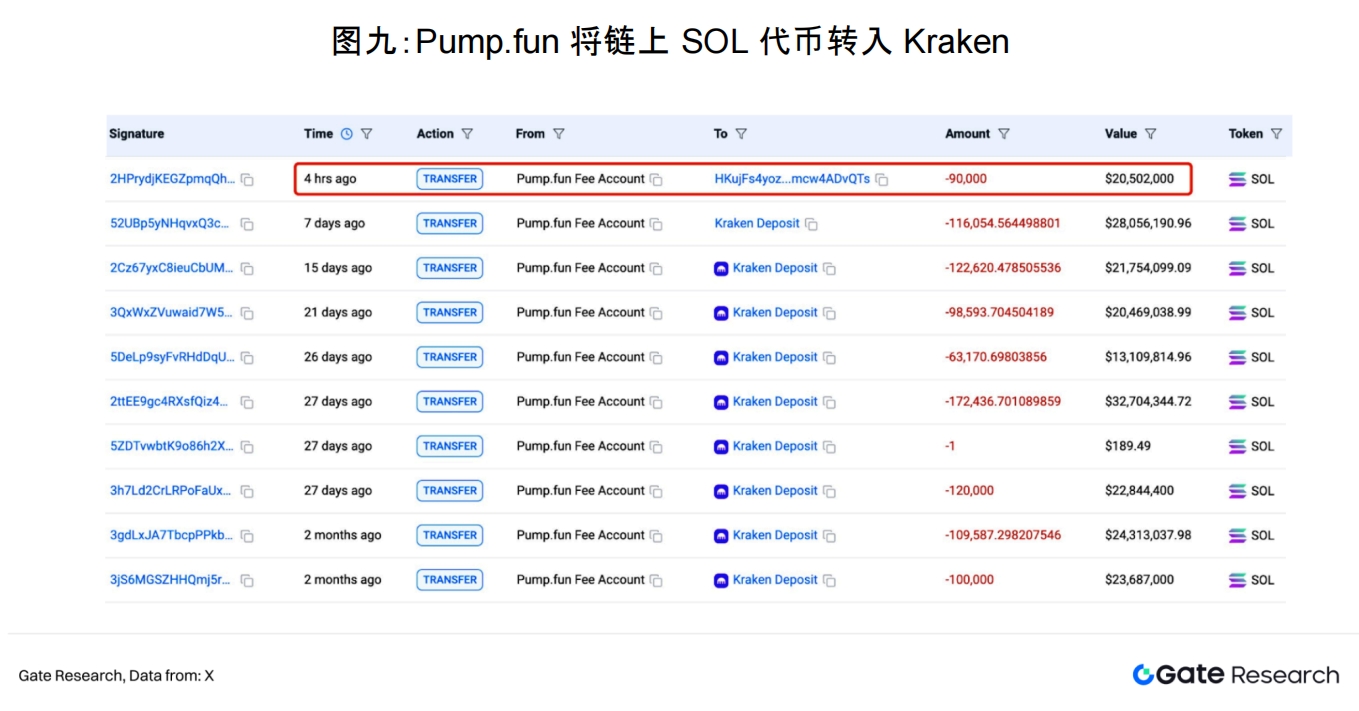Click value $21,754,099.09

[x=1148, y=268]
